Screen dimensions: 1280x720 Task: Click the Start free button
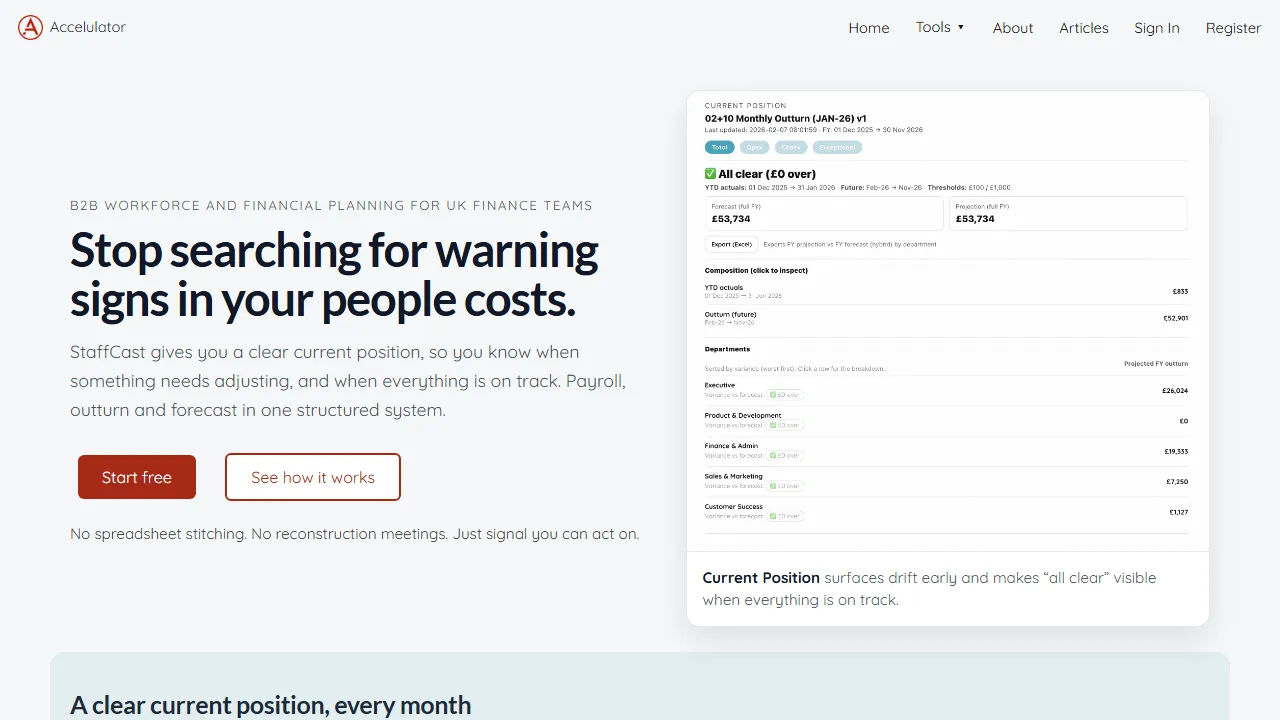coord(136,477)
